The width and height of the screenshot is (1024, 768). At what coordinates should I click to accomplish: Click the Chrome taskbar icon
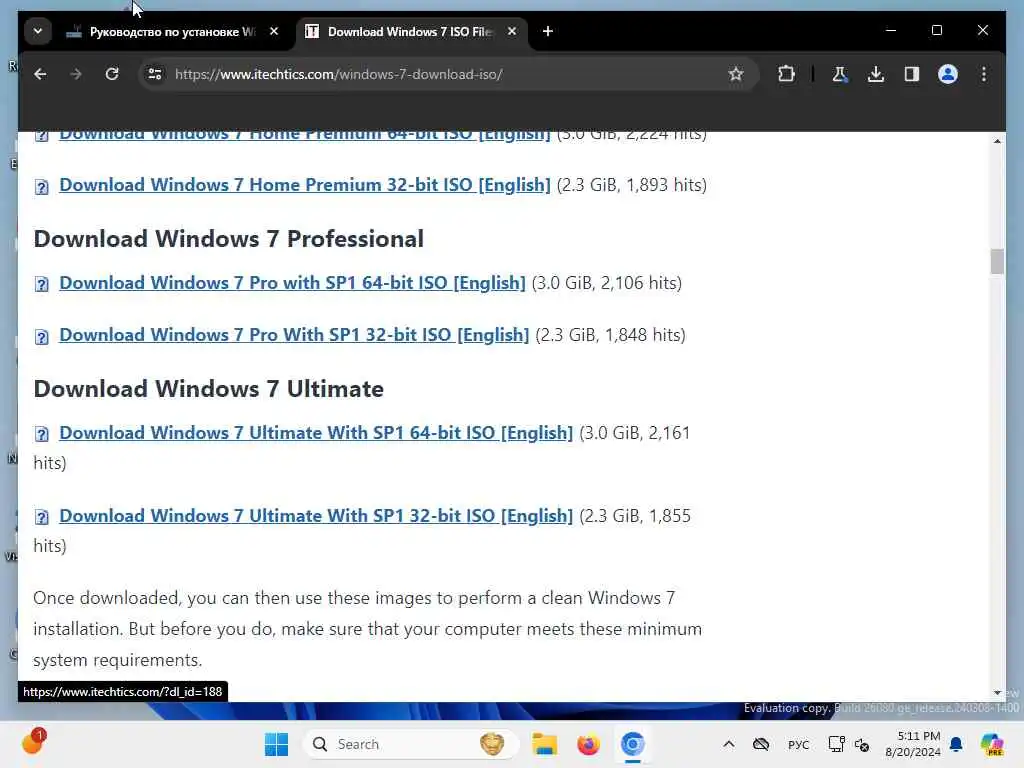(632, 744)
